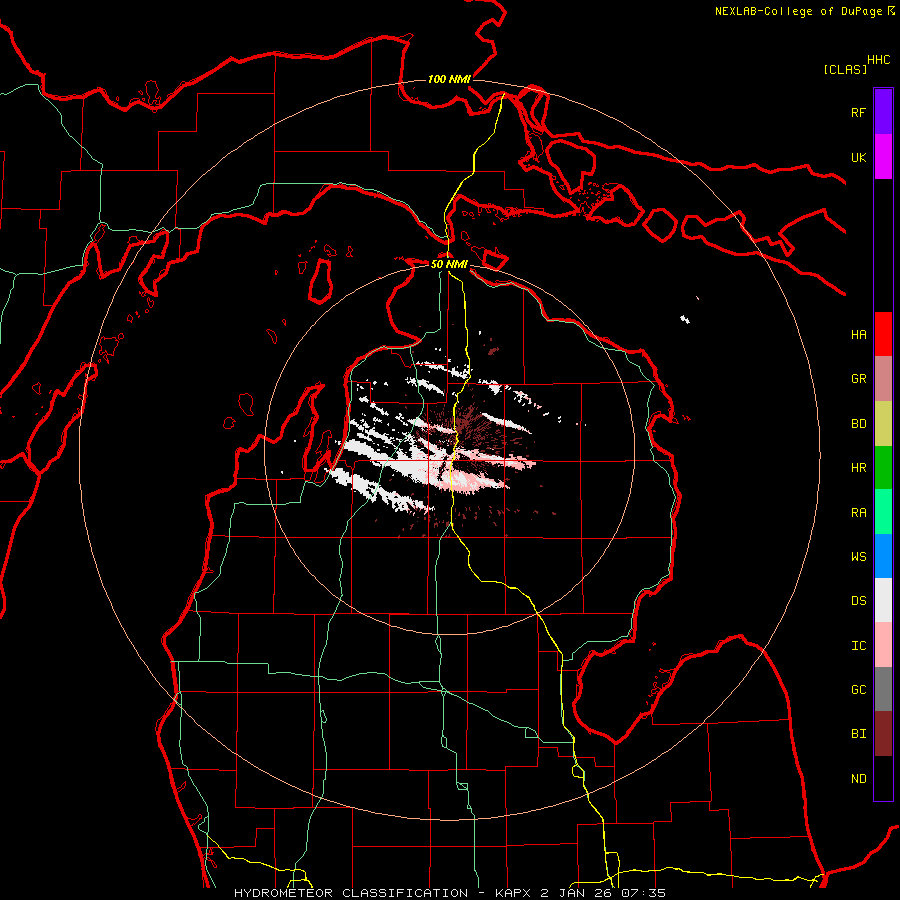This screenshot has width=900, height=900.
Task: Click the HR legend label
Action: pyautogui.click(x=858, y=468)
